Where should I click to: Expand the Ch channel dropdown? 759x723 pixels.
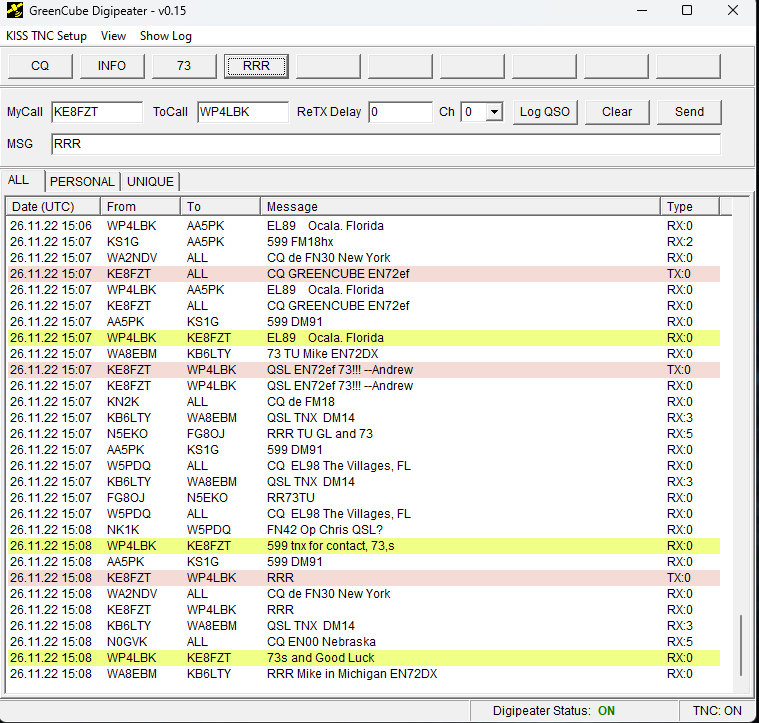click(x=494, y=112)
